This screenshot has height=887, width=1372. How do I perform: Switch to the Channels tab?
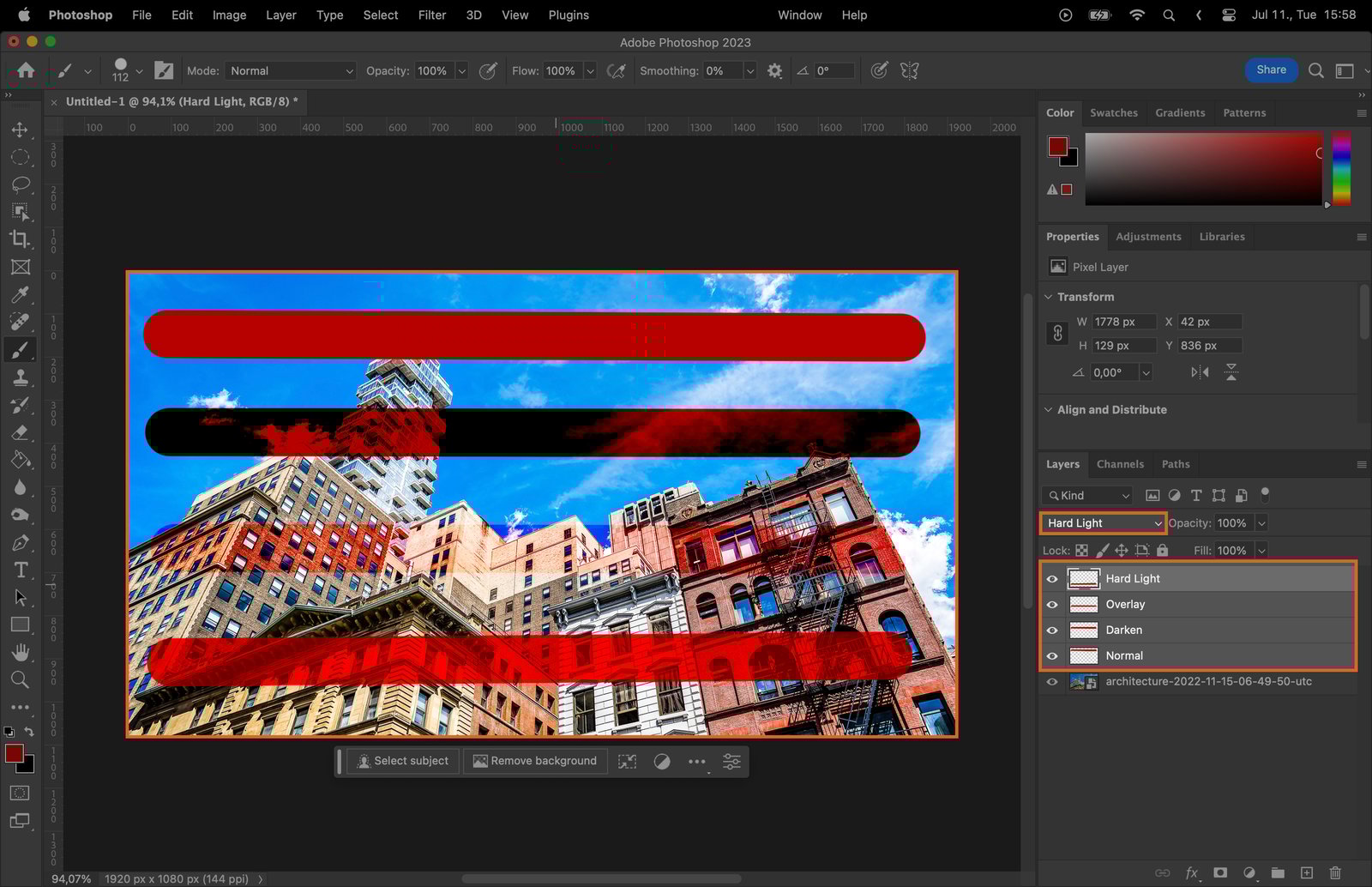(1120, 464)
